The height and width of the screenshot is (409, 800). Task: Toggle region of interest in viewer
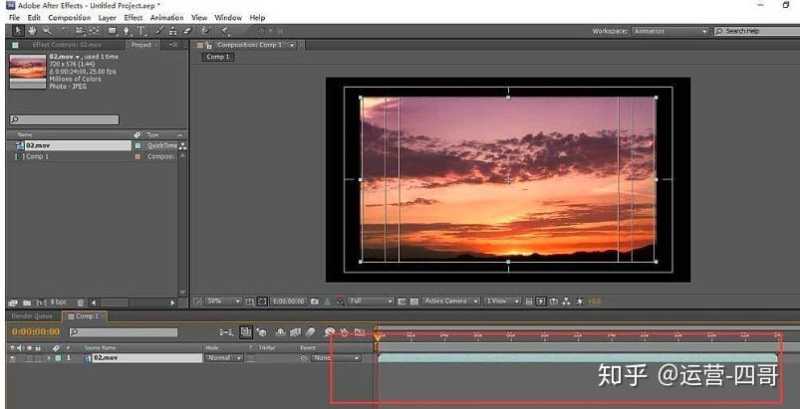click(401, 301)
